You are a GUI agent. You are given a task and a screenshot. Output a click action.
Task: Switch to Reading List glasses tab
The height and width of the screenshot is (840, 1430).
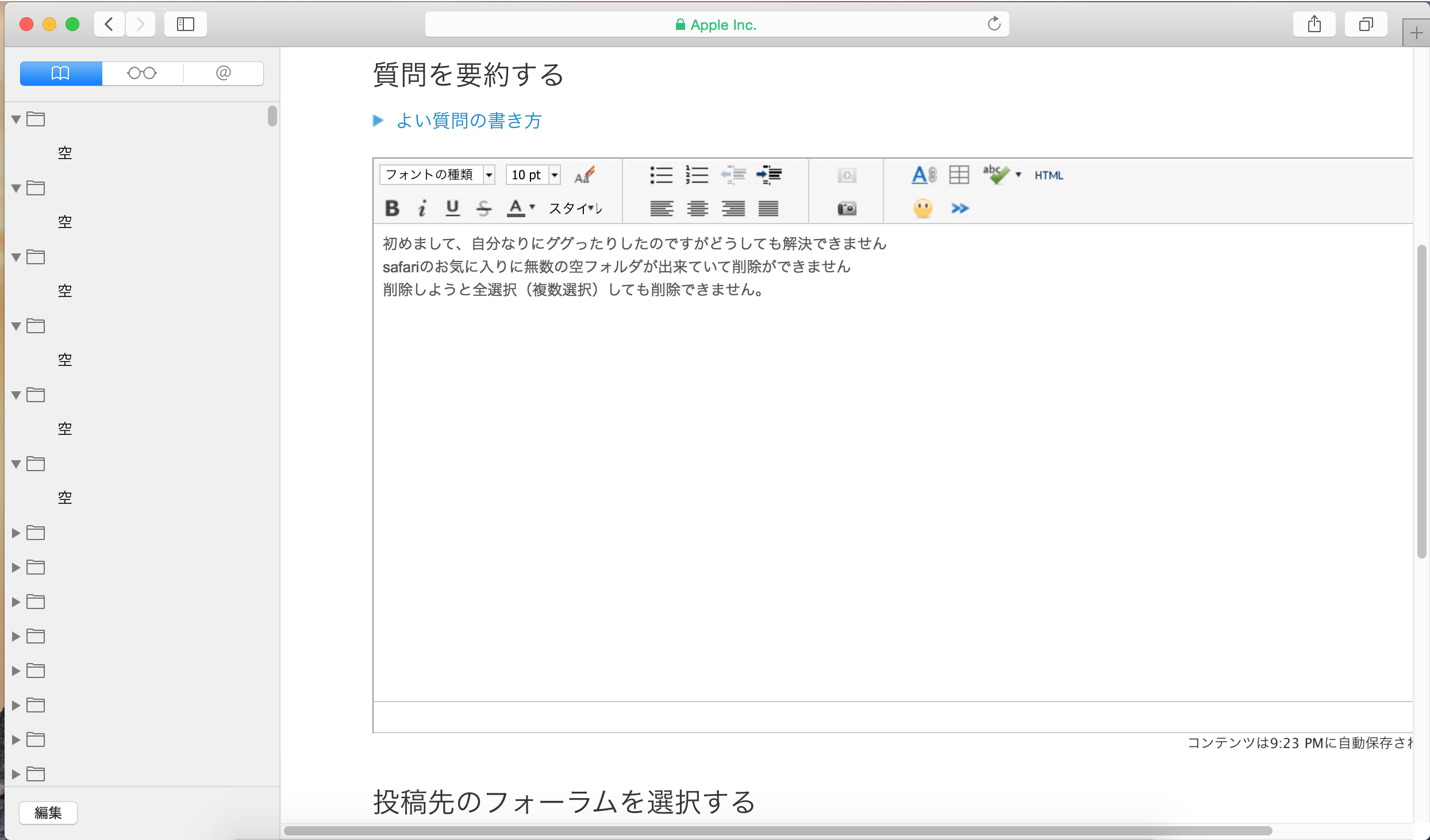coord(142,74)
